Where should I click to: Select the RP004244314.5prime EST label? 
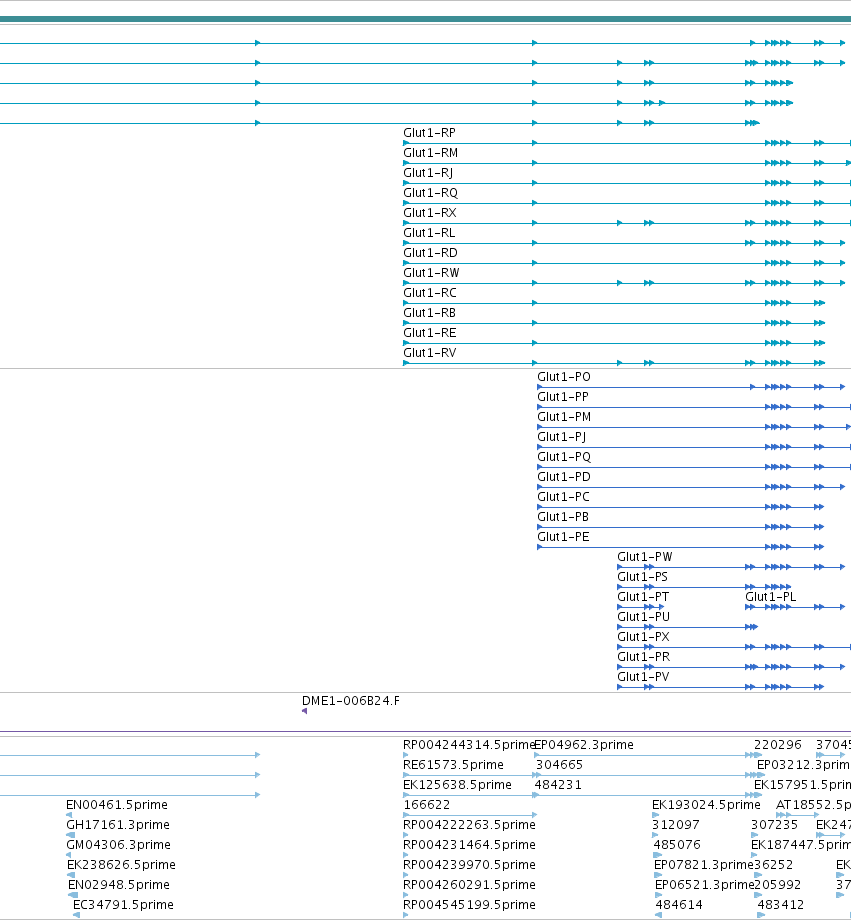click(469, 745)
